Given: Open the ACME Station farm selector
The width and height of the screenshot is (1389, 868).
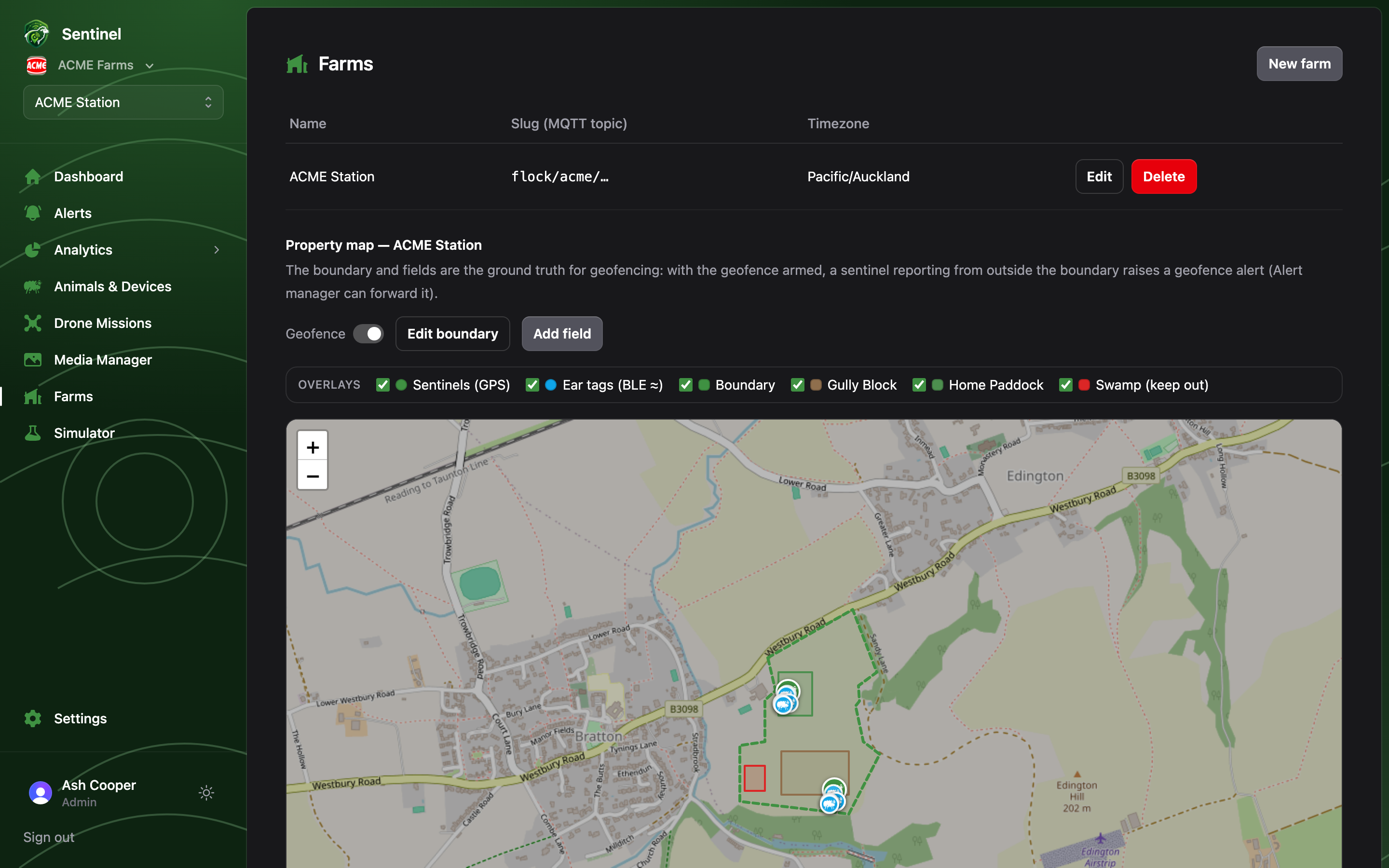Looking at the screenshot, I should (123, 102).
